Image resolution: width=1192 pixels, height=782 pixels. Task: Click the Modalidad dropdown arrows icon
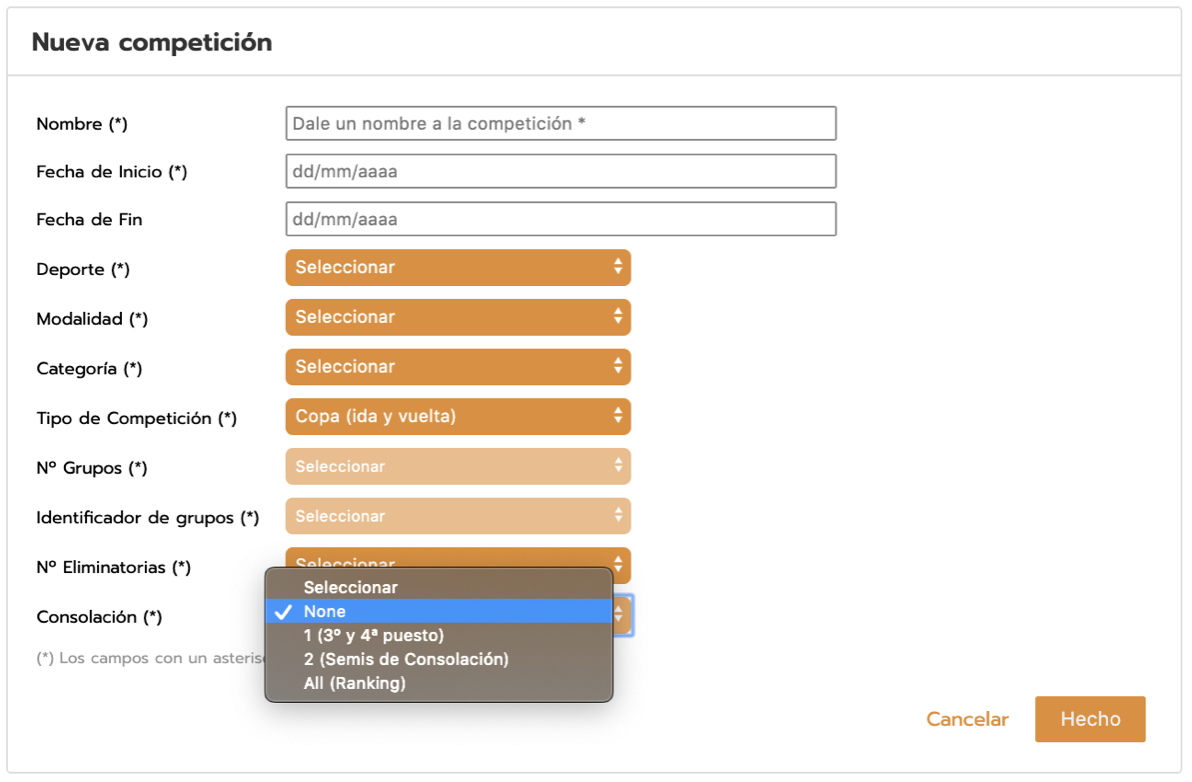coord(618,317)
